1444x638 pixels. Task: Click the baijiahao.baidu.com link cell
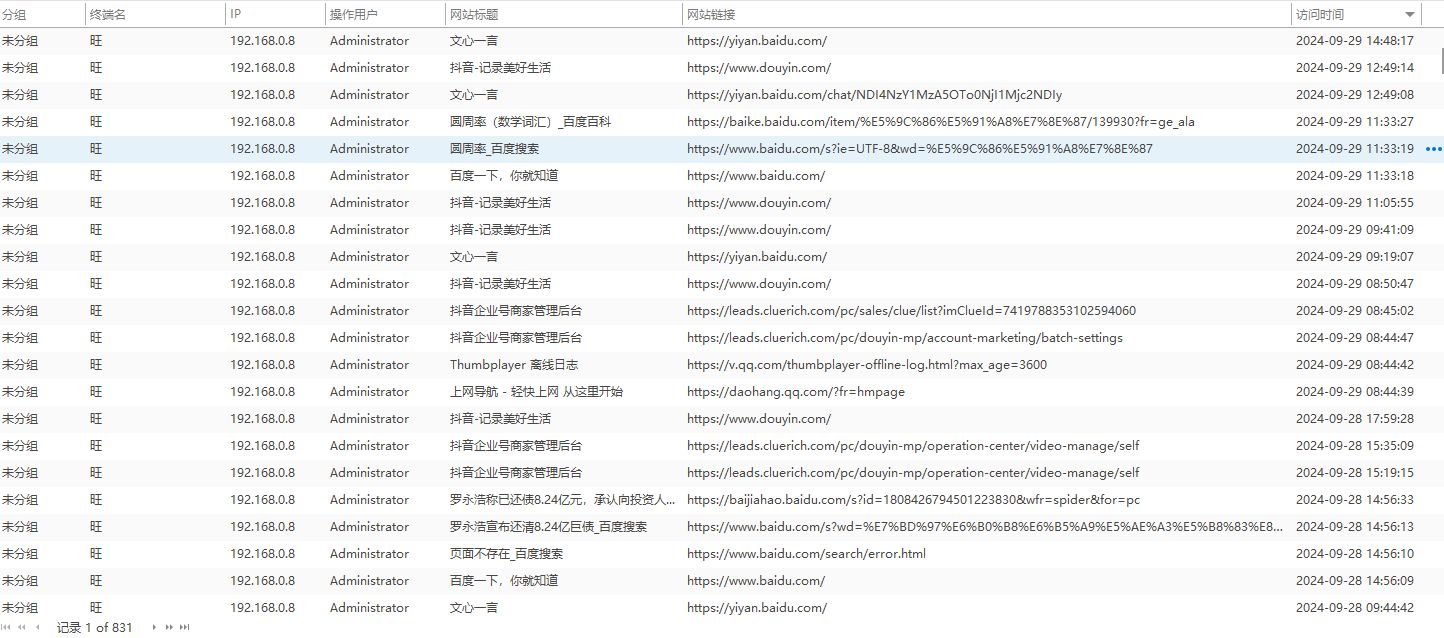[x=913, y=500]
